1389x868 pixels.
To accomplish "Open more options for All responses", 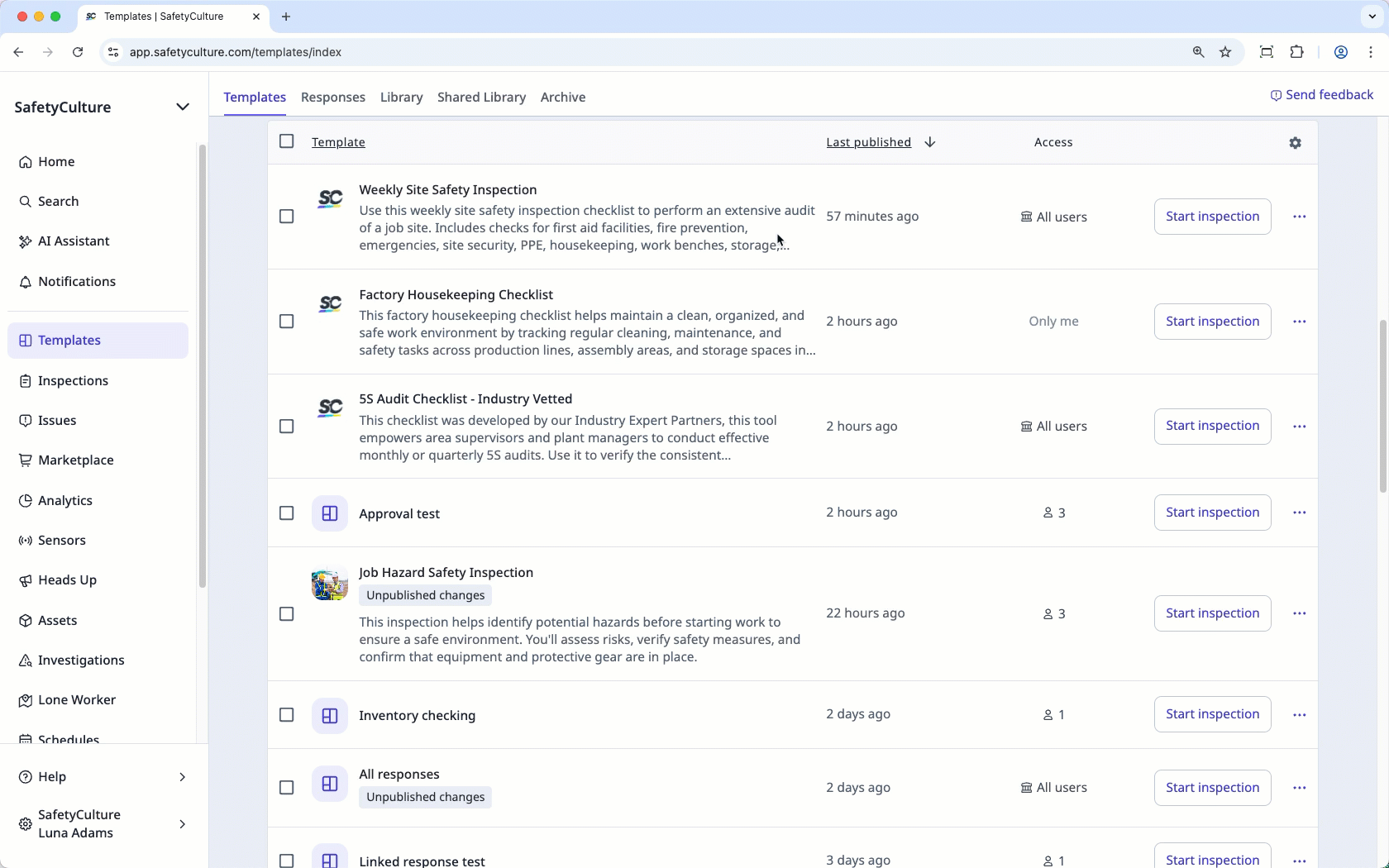I will [x=1299, y=788].
